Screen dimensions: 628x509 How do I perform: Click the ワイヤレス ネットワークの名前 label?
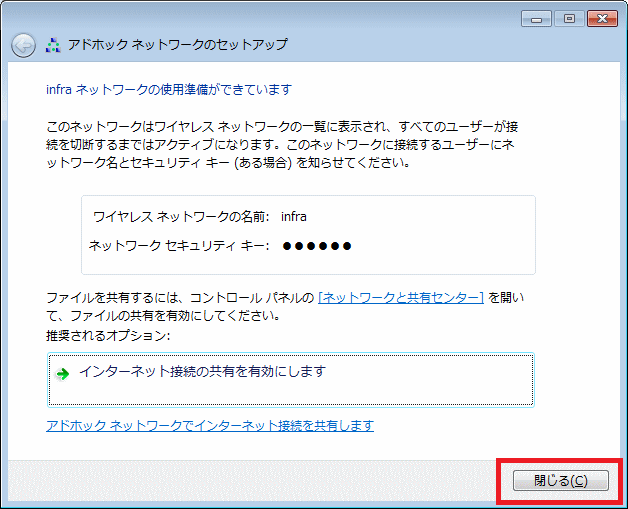(x=181, y=217)
